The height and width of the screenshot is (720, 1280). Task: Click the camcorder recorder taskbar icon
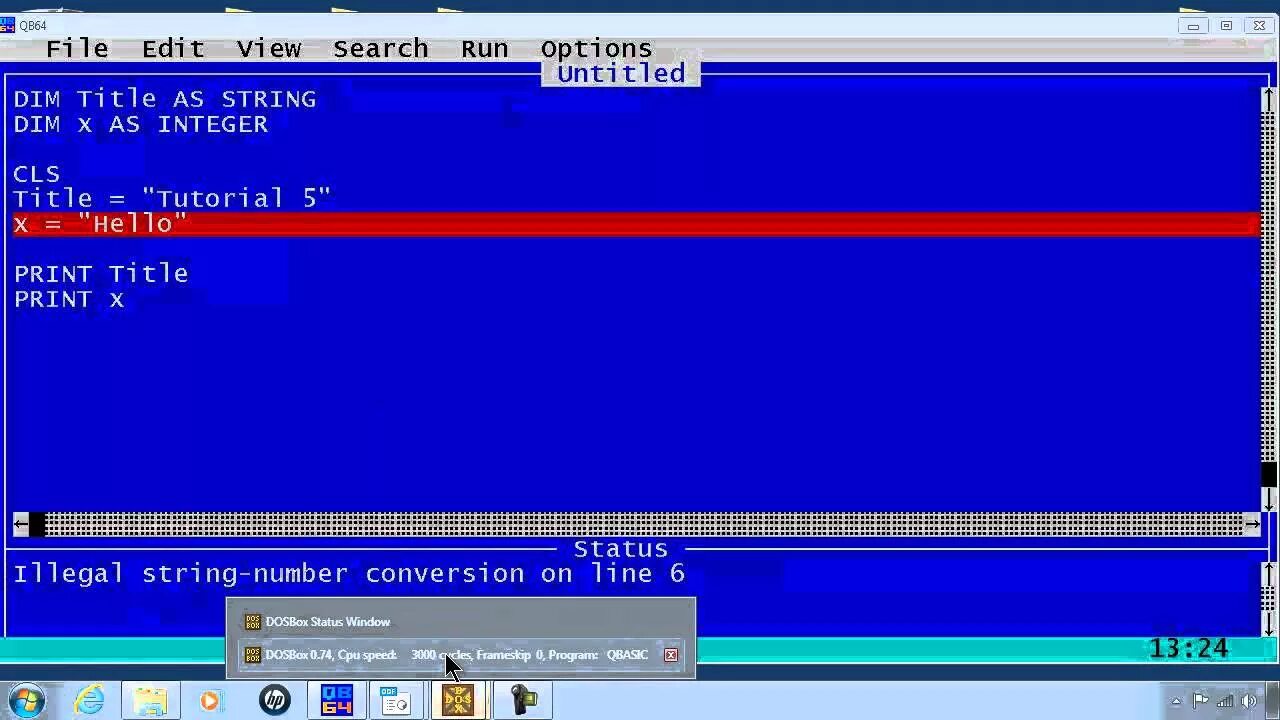(x=521, y=700)
